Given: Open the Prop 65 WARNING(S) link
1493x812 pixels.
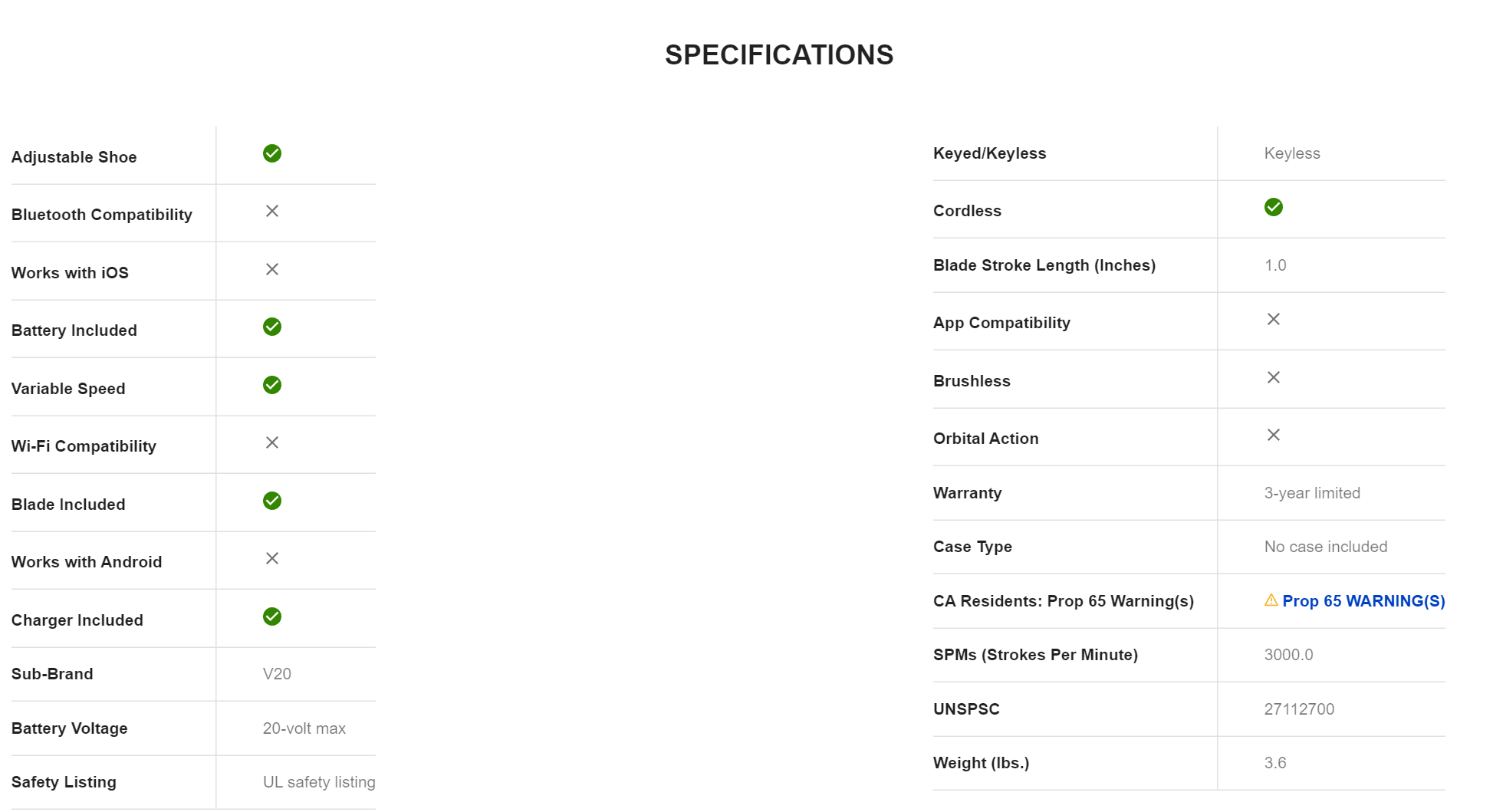Looking at the screenshot, I should tap(1363, 601).
